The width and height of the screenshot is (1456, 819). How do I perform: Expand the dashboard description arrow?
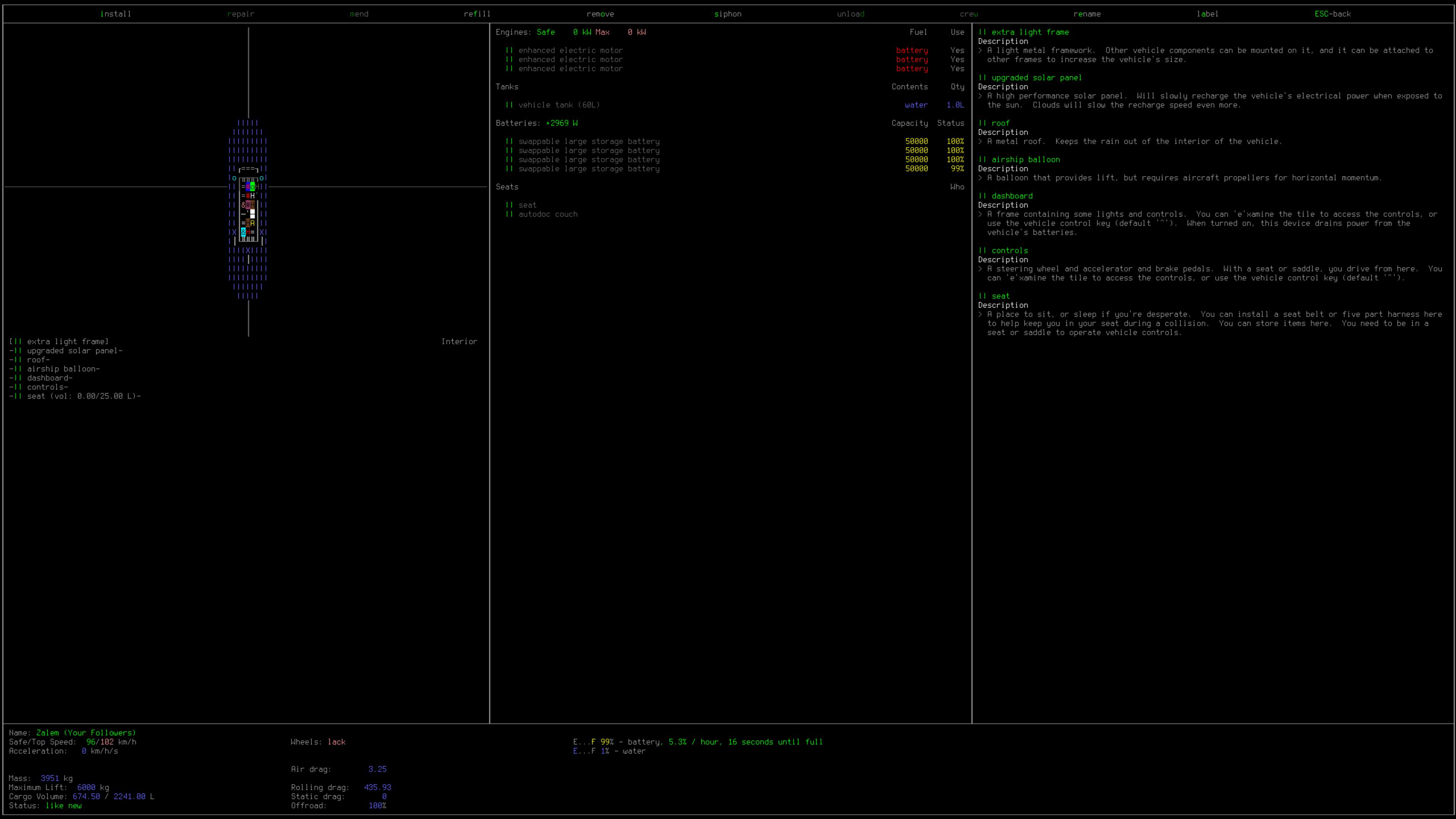click(981, 214)
